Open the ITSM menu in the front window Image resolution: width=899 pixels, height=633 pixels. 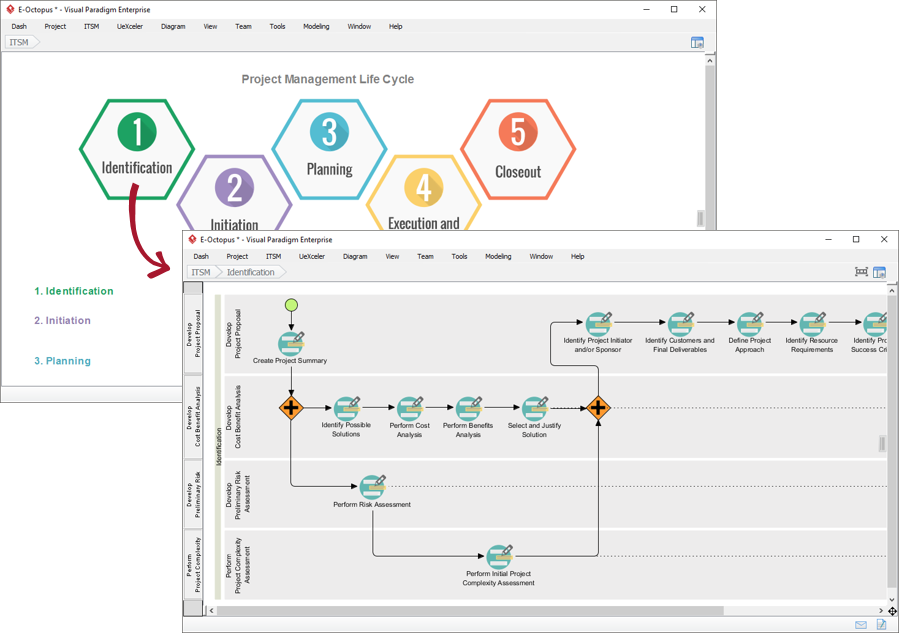tap(273, 256)
